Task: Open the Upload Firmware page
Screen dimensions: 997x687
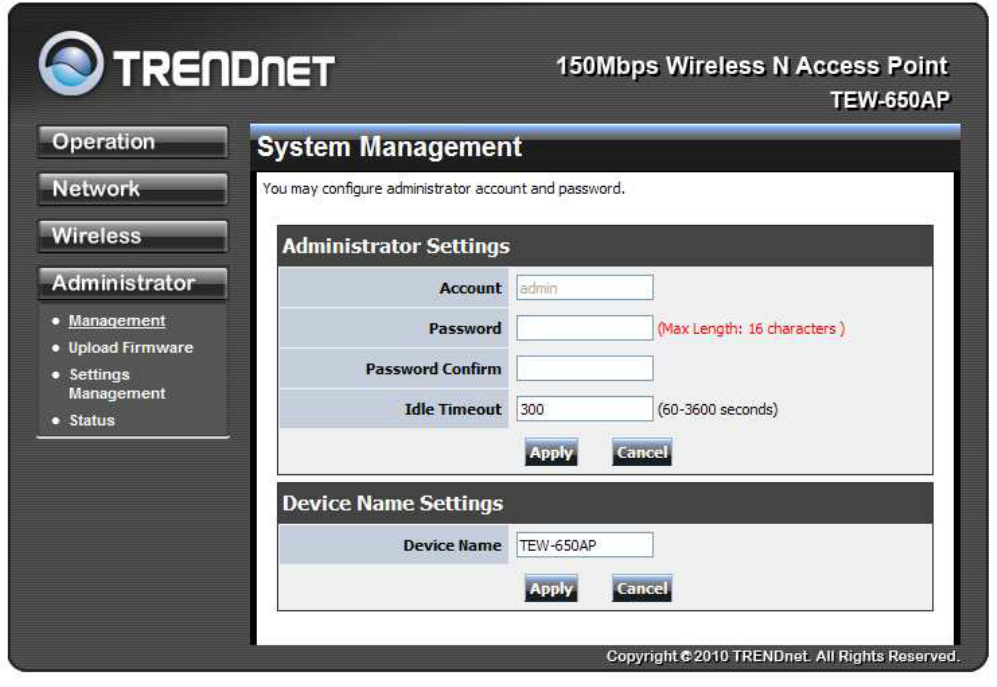Action: point(131,348)
